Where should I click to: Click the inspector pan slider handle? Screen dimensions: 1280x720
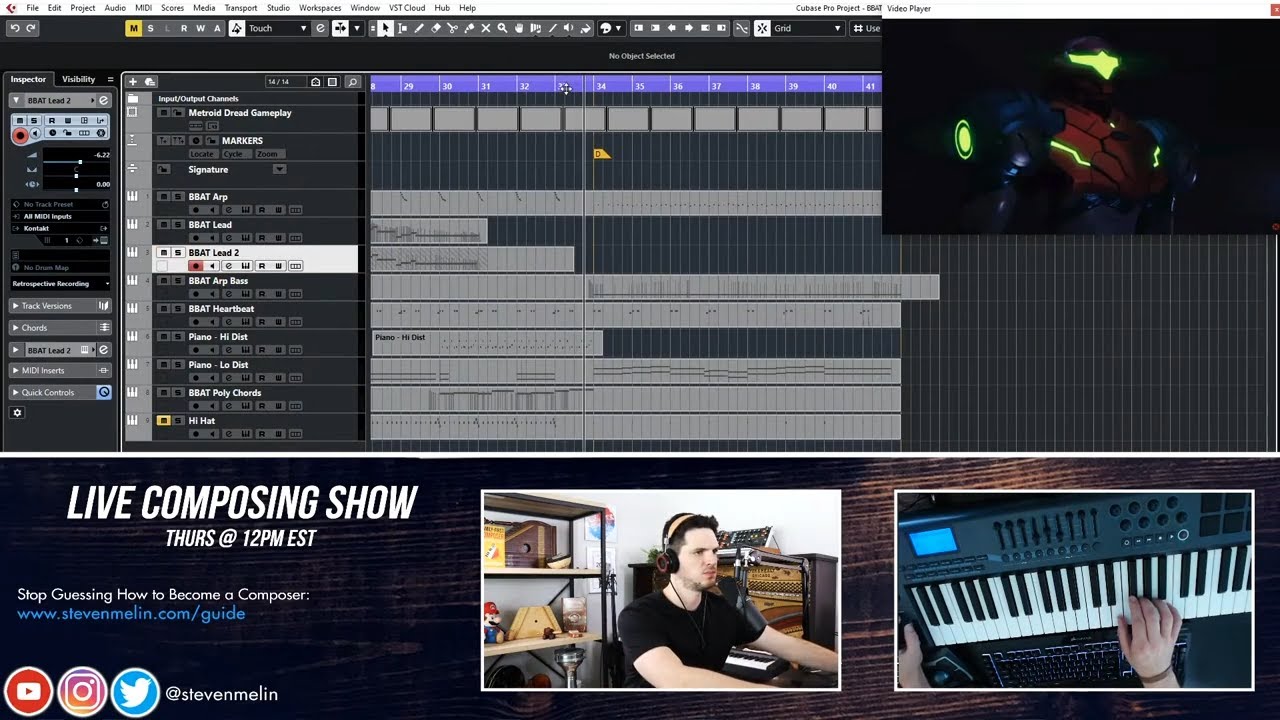[x=76, y=176]
